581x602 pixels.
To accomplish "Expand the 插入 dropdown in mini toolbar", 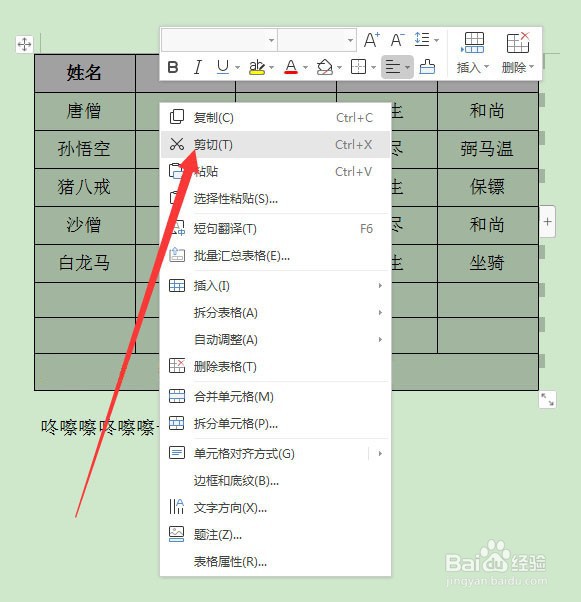I will pos(487,67).
